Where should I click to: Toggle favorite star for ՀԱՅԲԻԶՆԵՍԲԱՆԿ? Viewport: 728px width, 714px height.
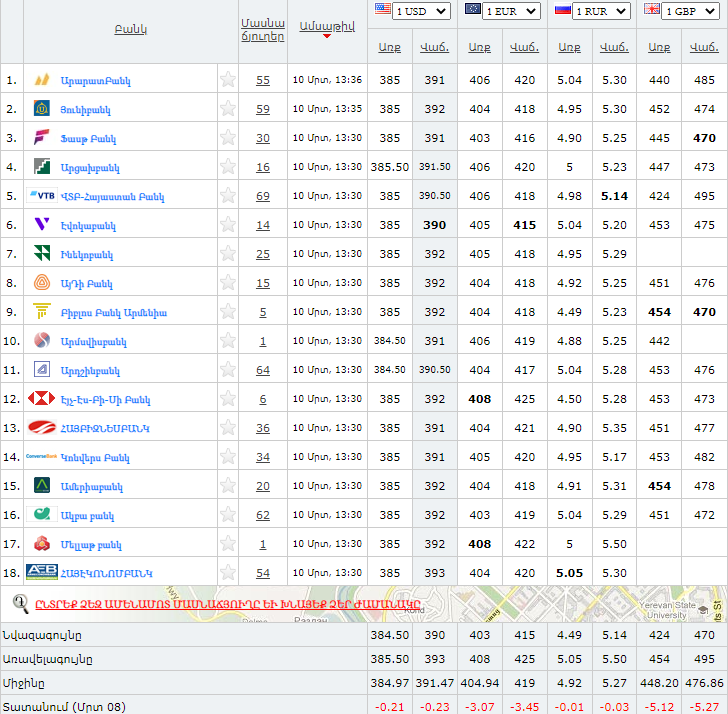tap(228, 428)
